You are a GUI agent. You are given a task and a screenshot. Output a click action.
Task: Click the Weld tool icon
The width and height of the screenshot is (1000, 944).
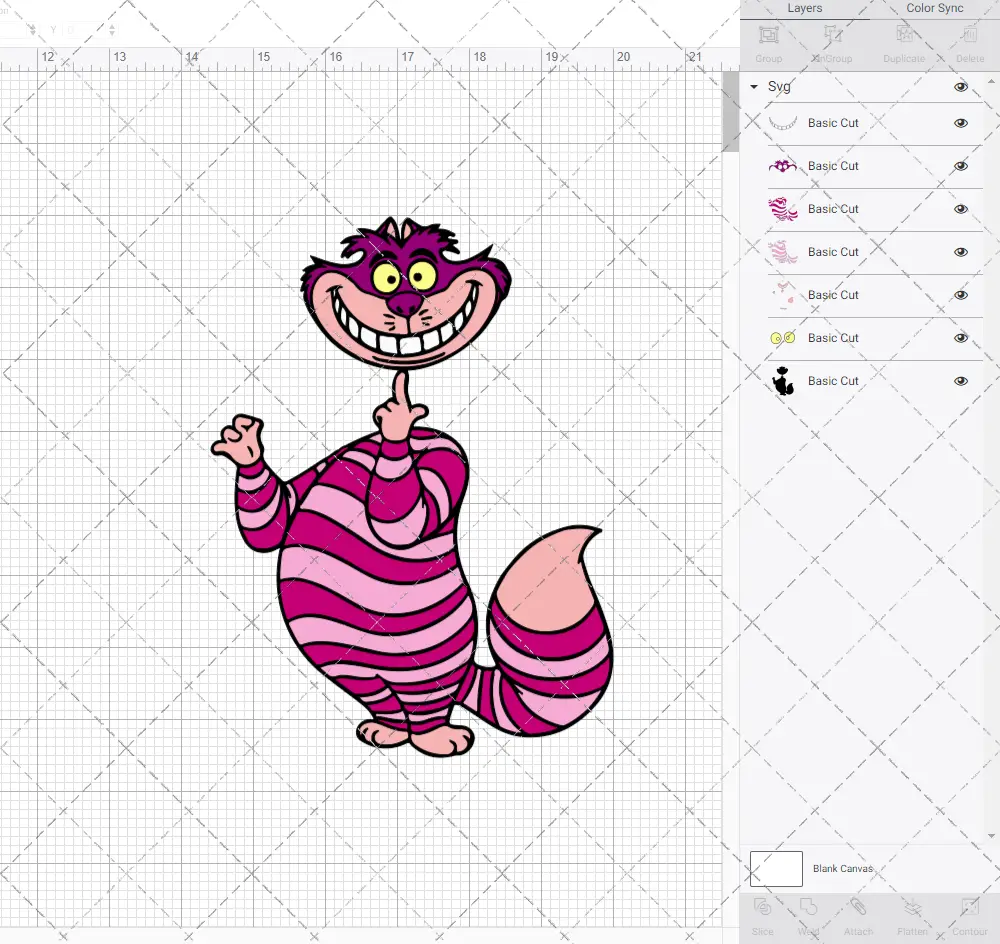coord(808,907)
